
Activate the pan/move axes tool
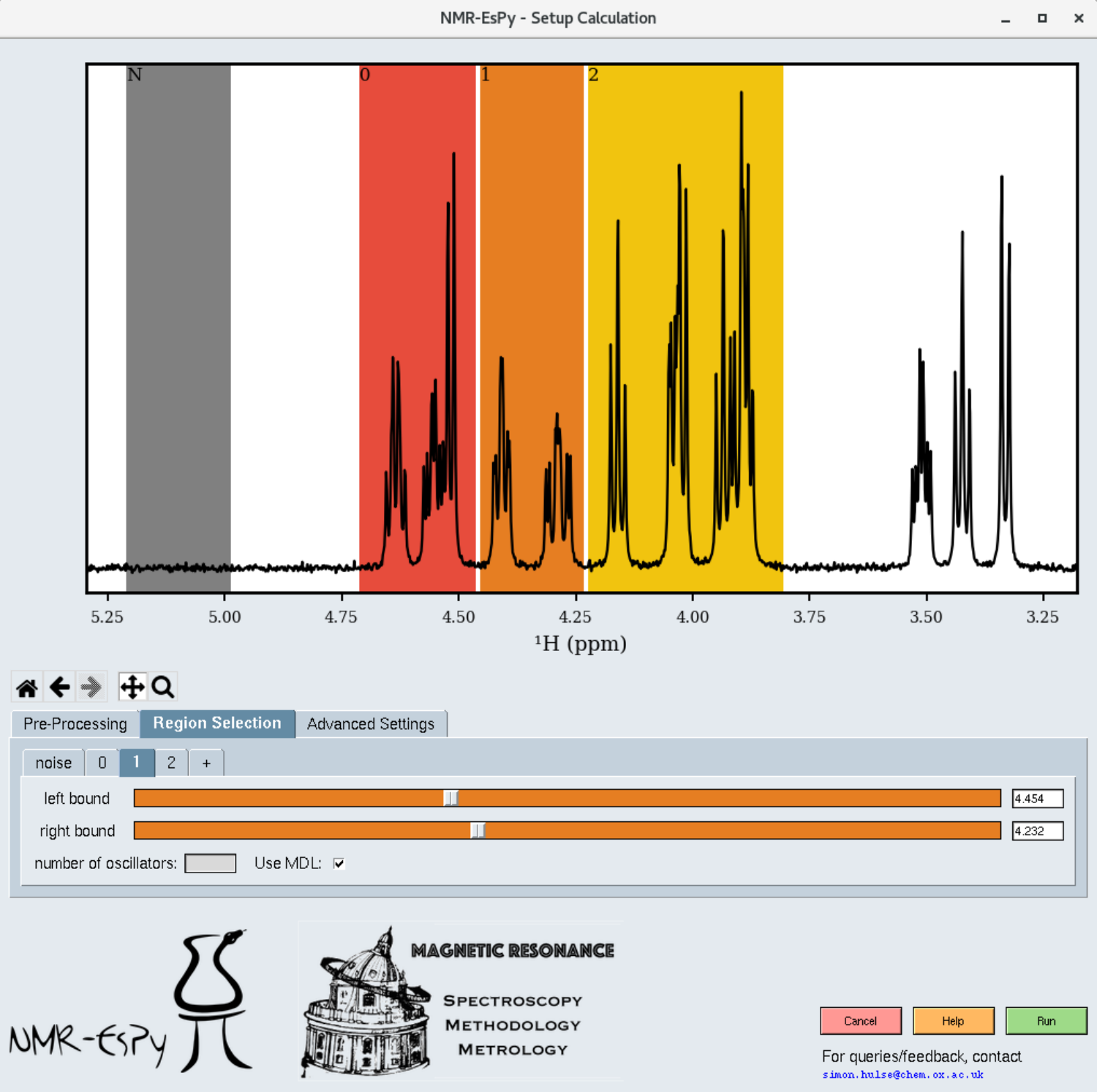coord(132,687)
